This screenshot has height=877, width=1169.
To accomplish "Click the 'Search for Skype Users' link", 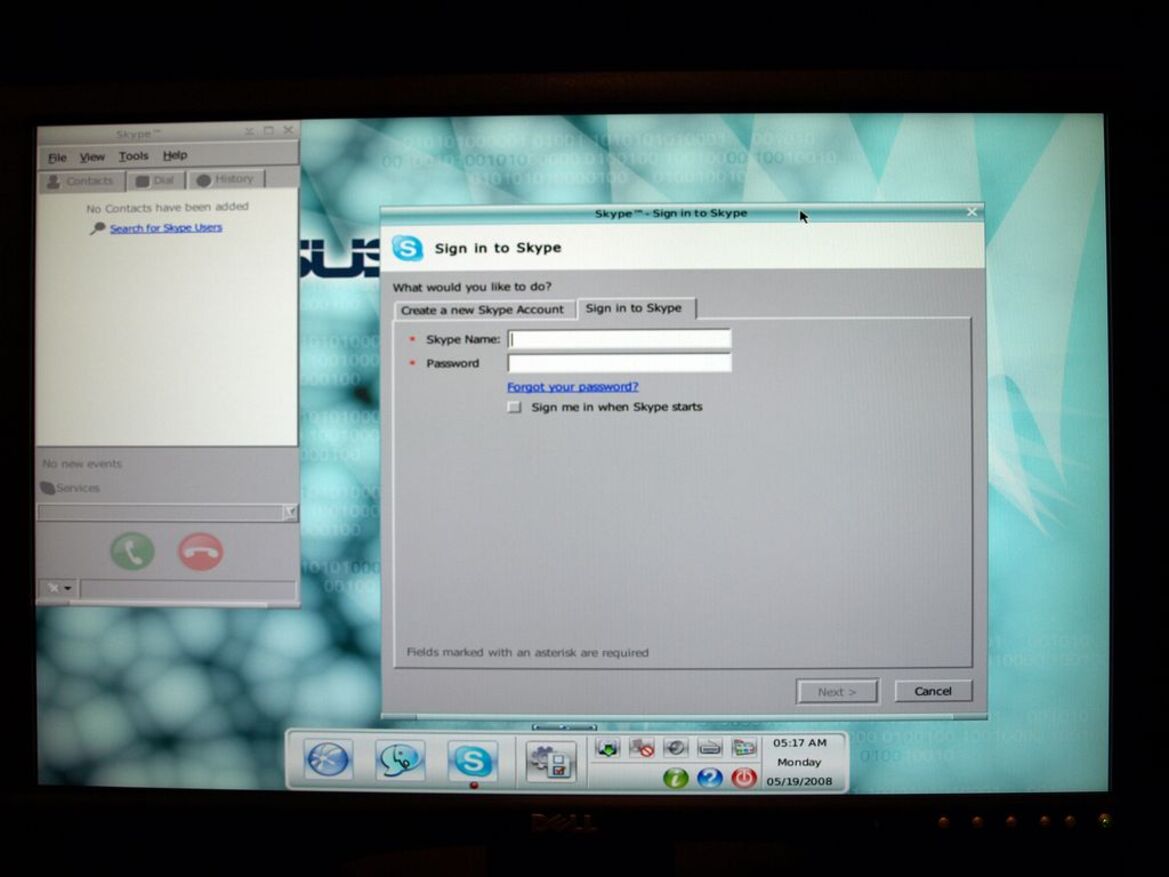I will click(x=166, y=227).
